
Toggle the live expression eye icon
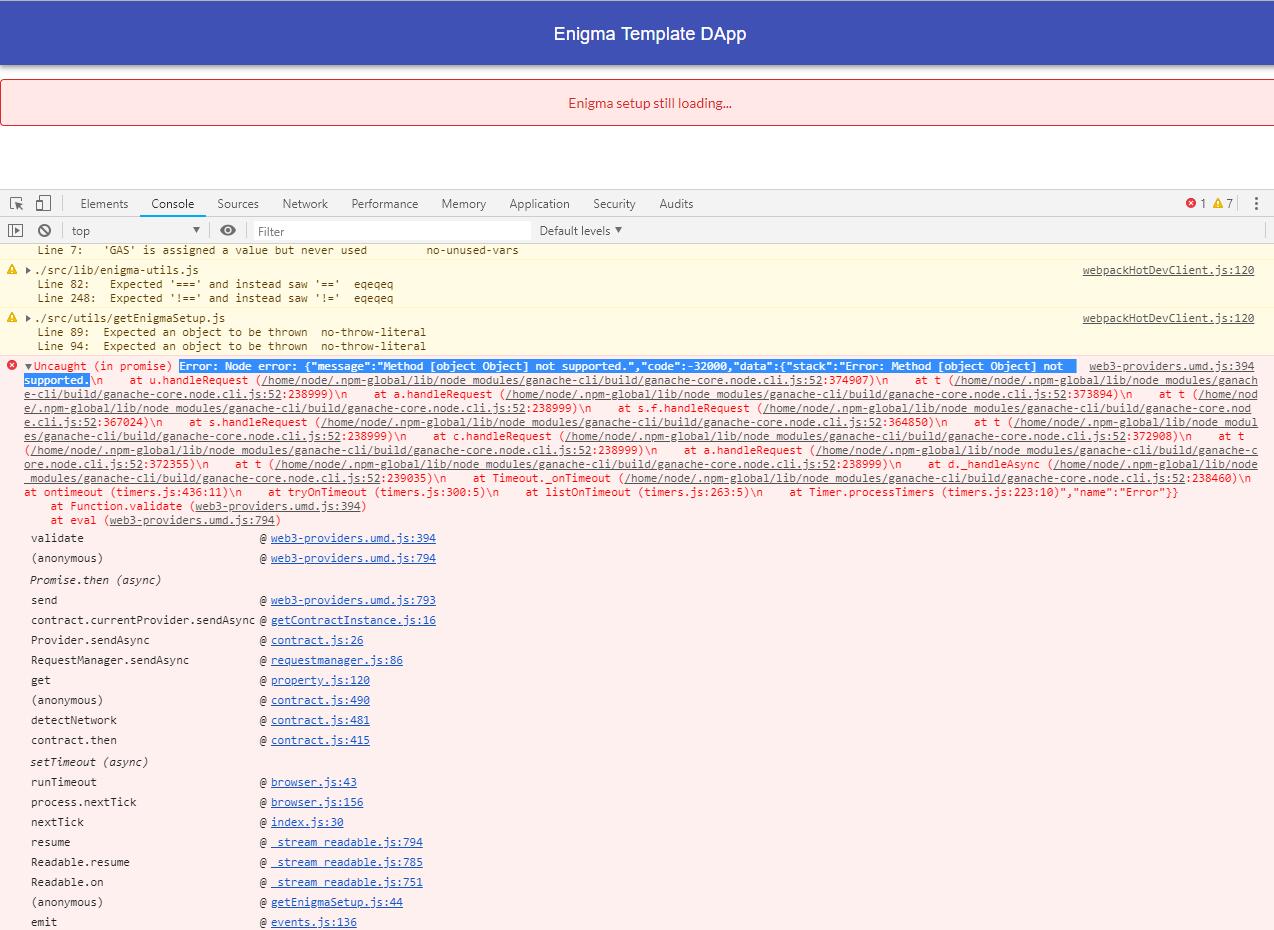pyautogui.click(x=228, y=230)
